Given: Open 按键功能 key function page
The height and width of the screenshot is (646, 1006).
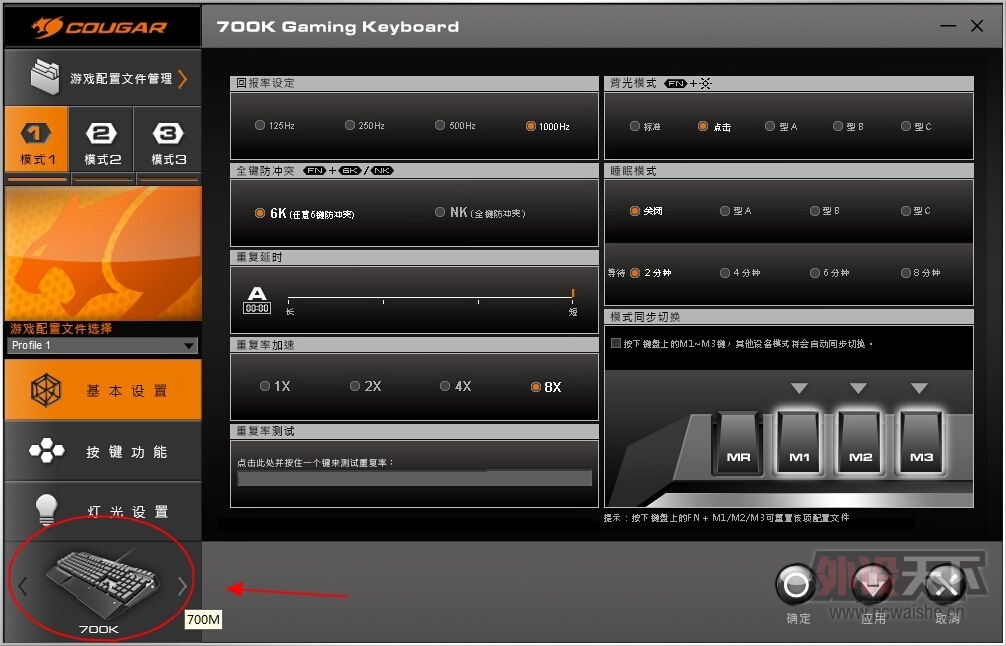Looking at the screenshot, I should point(103,451).
